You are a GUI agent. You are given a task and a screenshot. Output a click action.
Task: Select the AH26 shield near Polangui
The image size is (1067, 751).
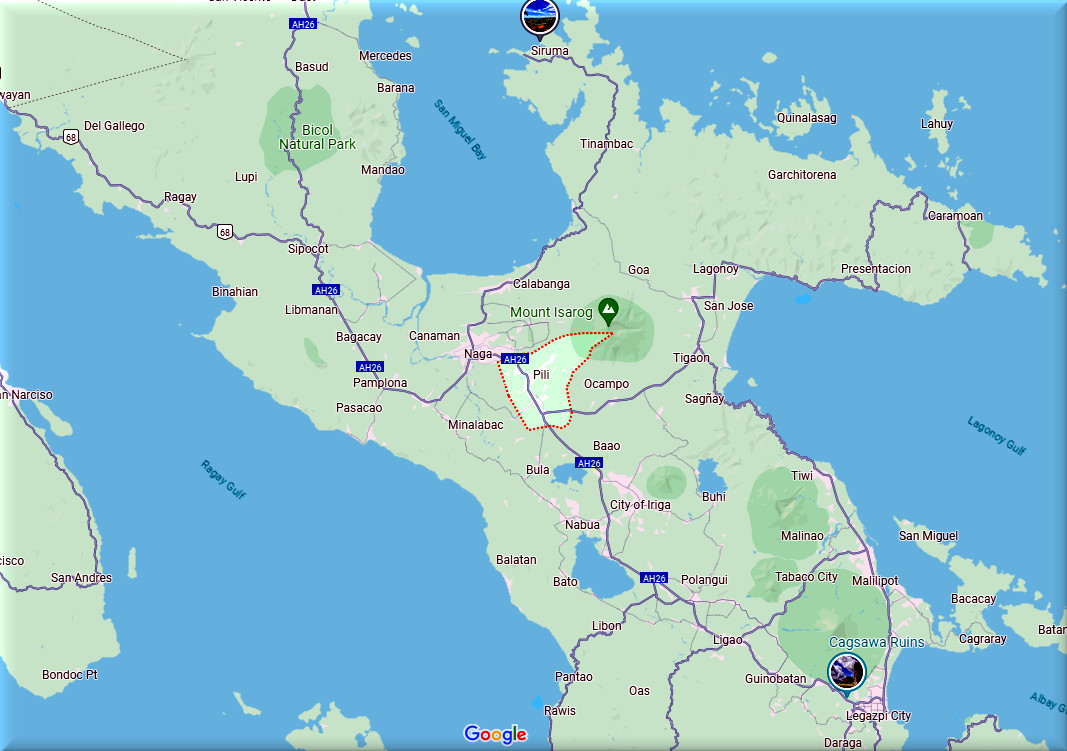[653, 578]
